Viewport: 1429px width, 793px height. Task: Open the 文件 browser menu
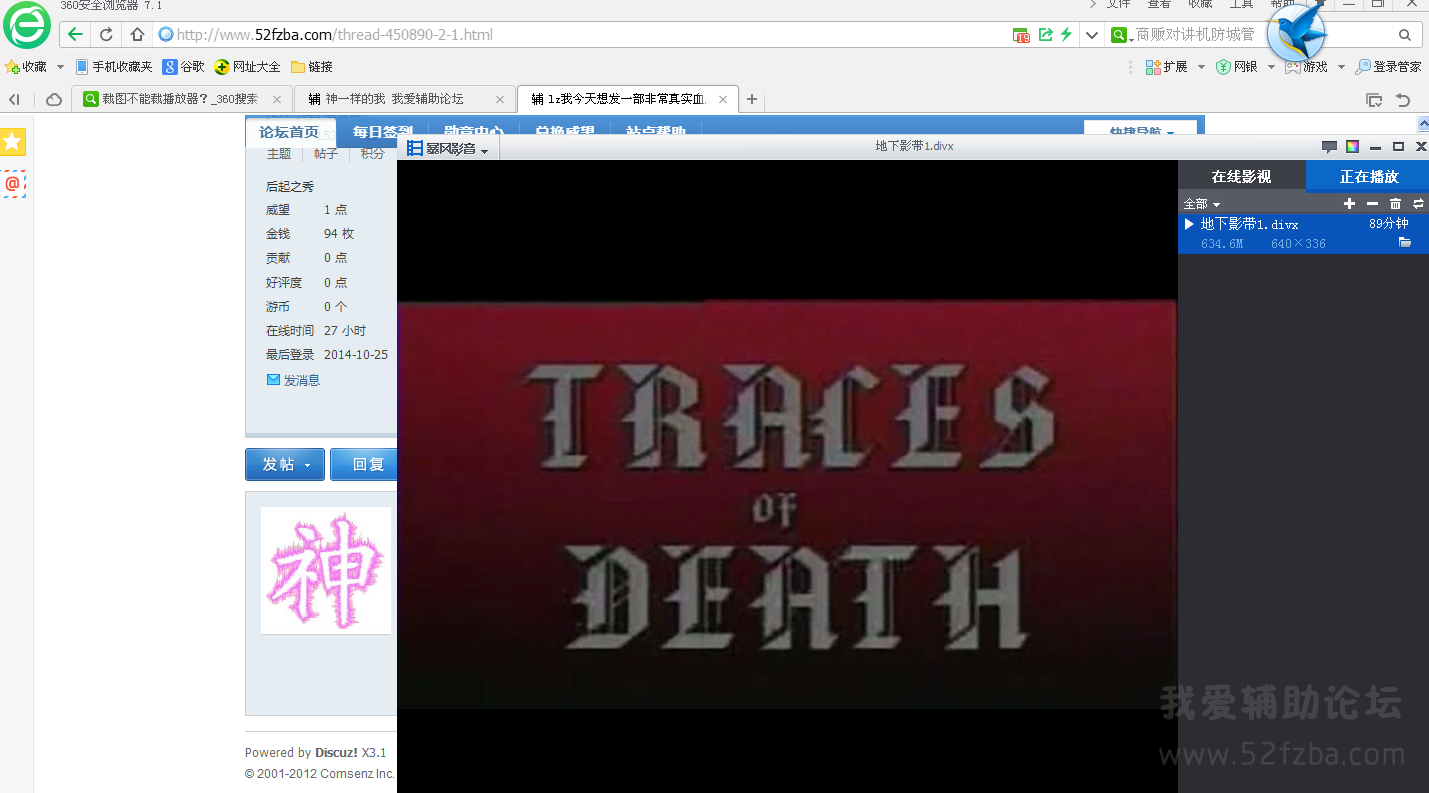pyautogui.click(x=1118, y=4)
